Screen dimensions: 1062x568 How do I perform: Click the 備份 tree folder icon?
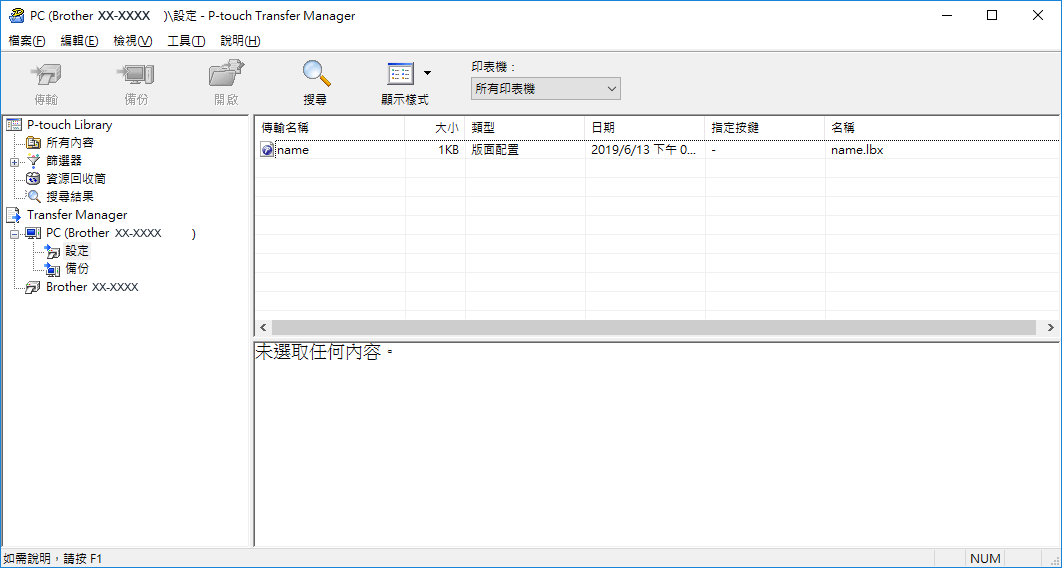pyautogui.click(x=52, y=269)
